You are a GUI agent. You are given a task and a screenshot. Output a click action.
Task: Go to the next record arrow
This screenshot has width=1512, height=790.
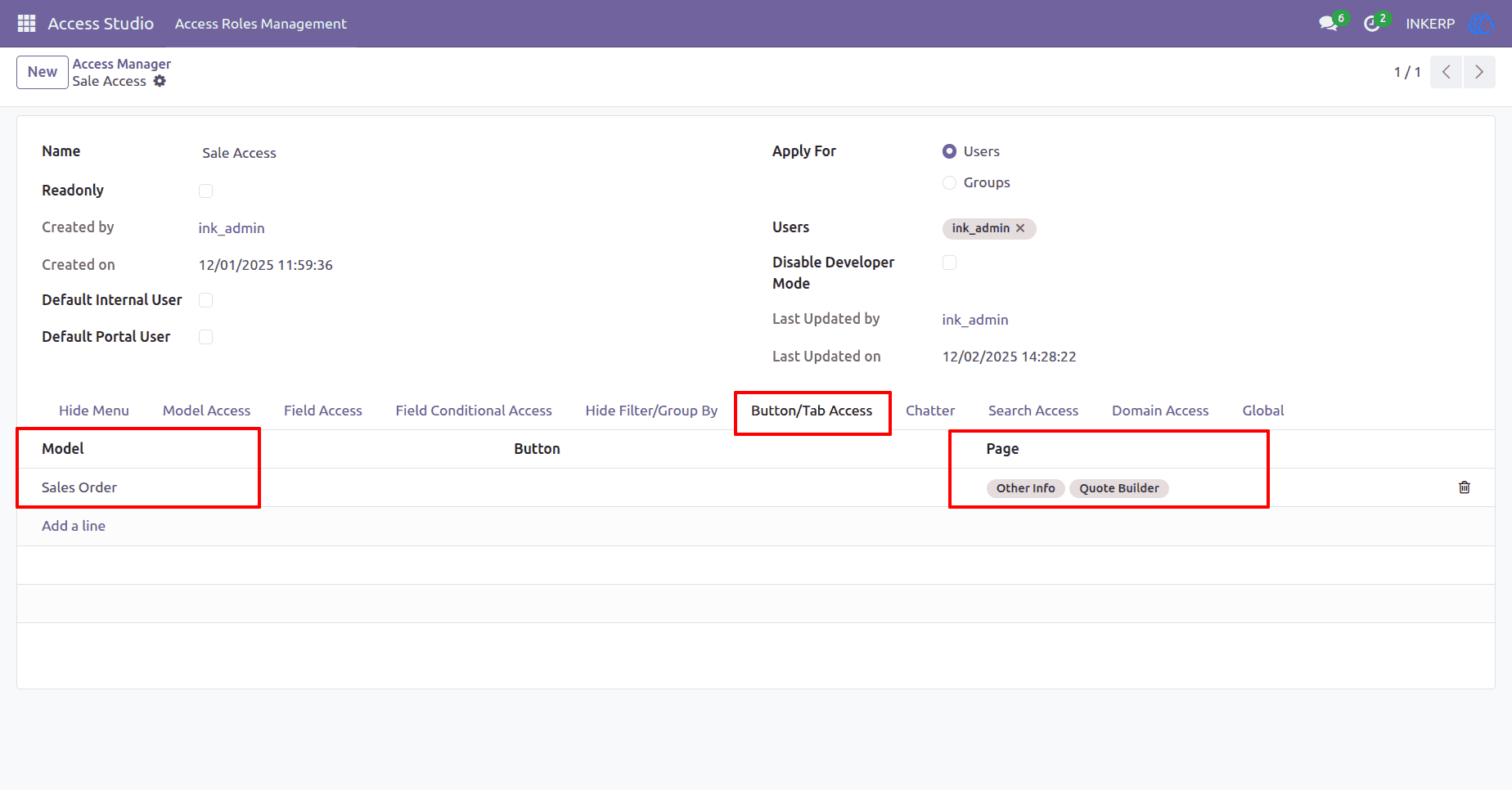[x=1479, y=72]
